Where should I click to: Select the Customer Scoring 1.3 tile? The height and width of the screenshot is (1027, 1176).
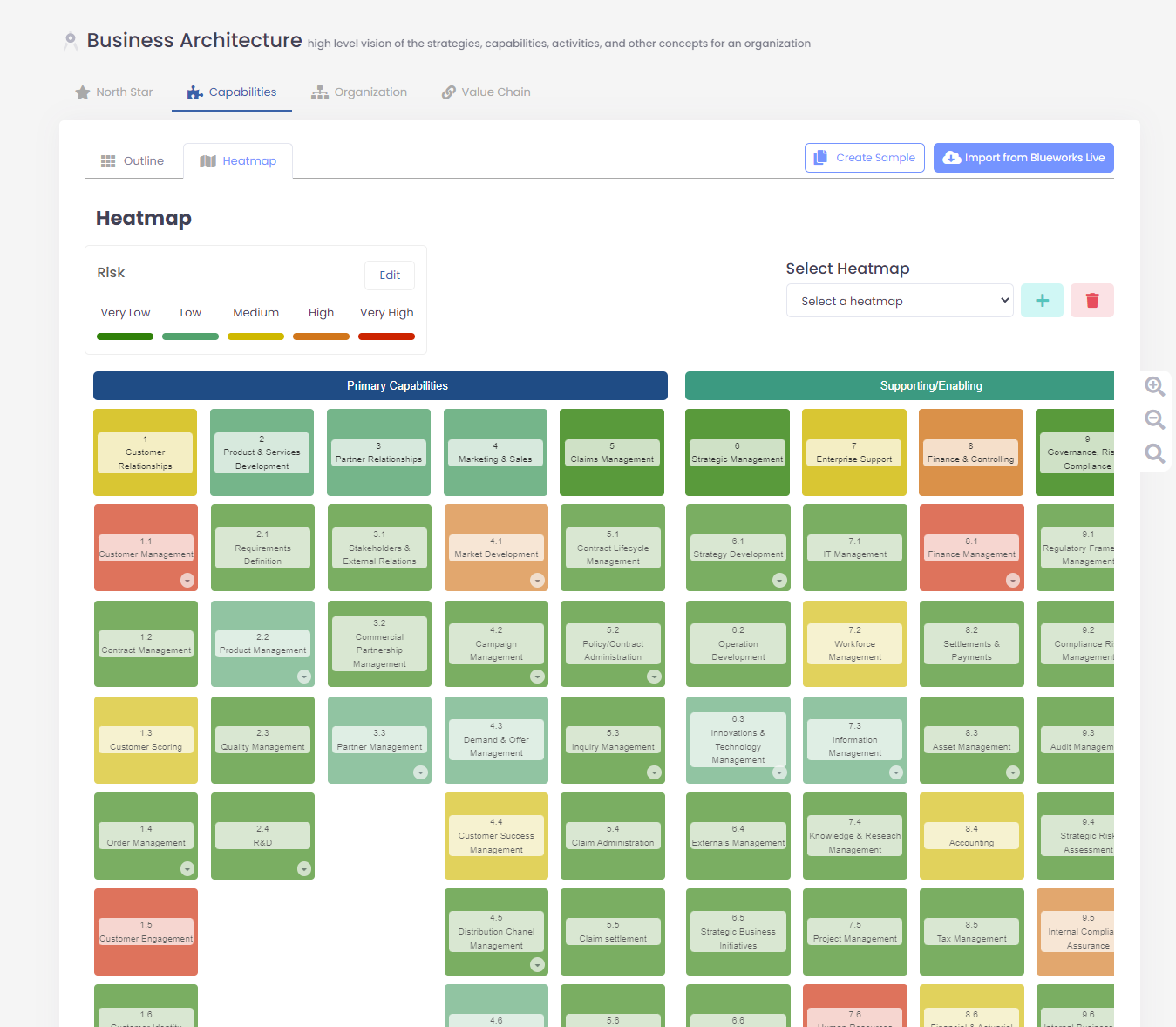coord(146,740)
